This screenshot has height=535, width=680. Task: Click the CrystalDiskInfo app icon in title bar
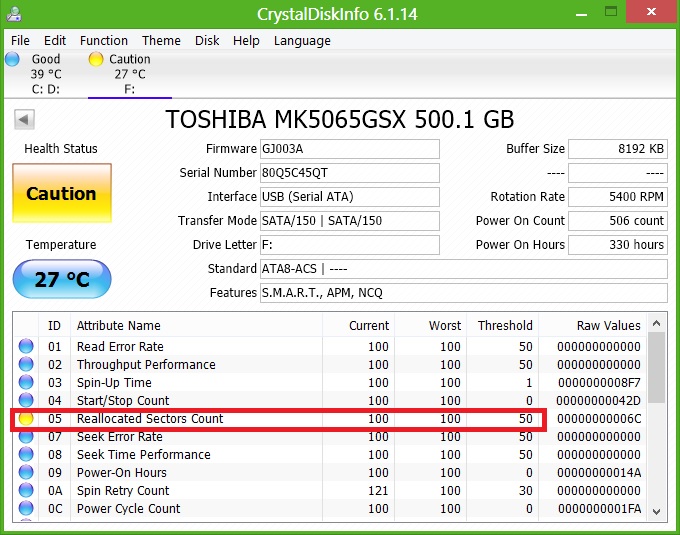point(14,13)
